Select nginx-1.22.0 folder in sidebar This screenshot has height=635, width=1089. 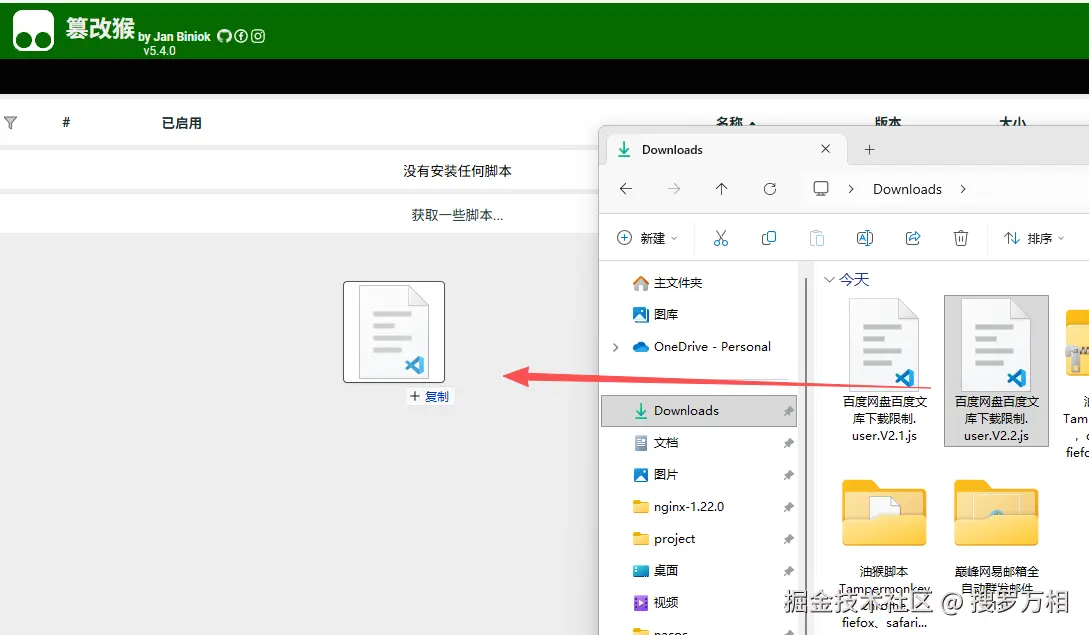pos(679,506)
